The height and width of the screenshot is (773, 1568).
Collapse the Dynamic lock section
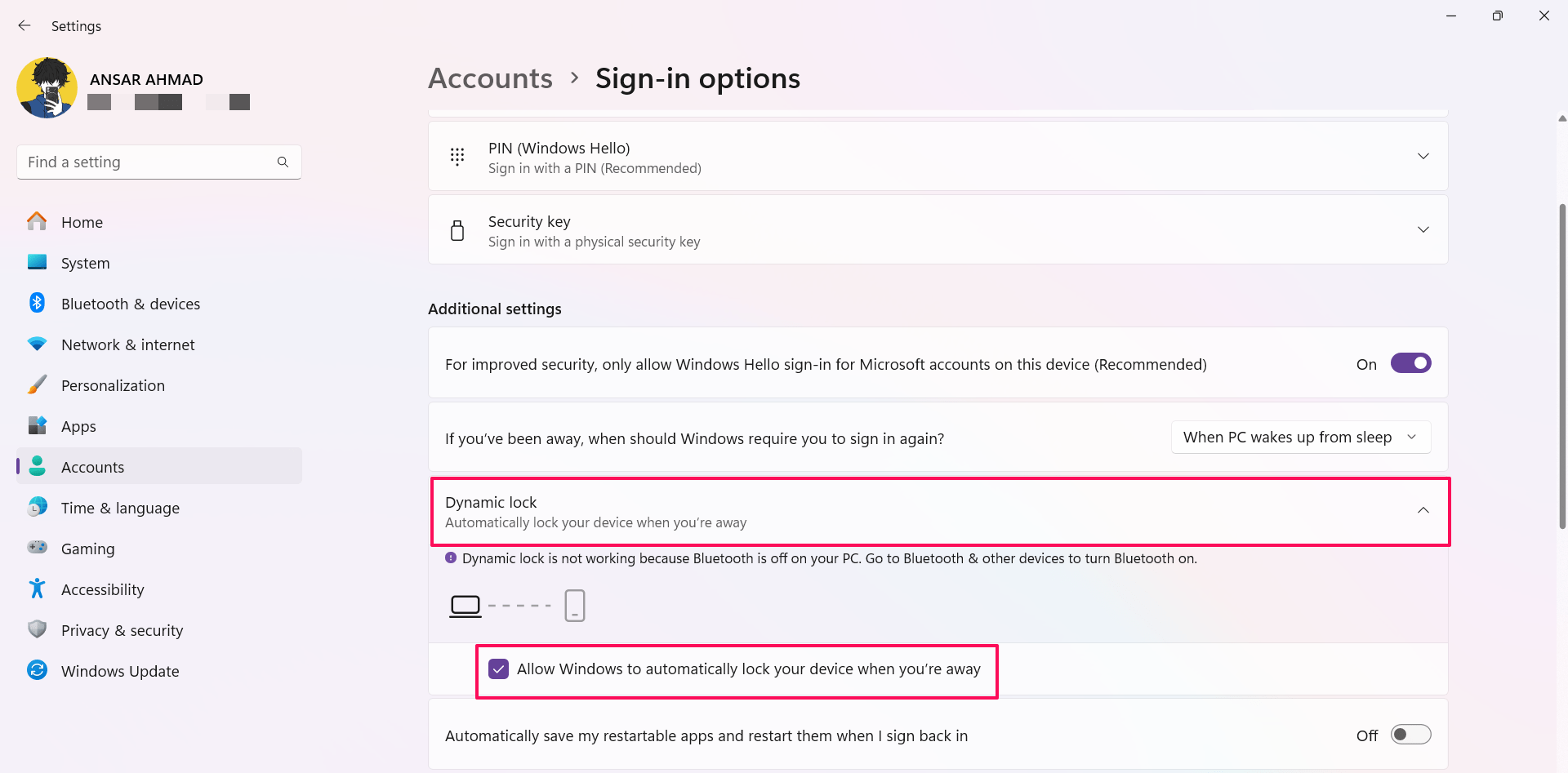click(x=1423, y=511)
